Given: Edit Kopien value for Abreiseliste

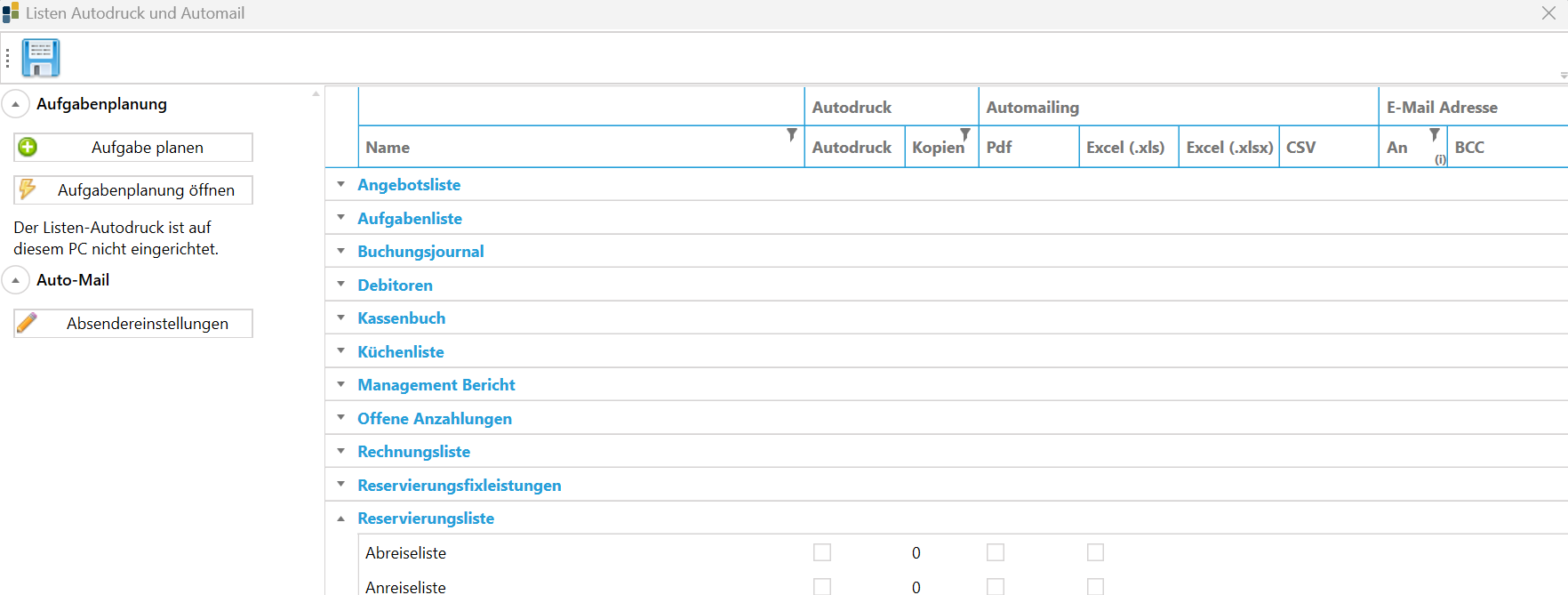Looking at the screenshot, I should click(x=916, y=553).
